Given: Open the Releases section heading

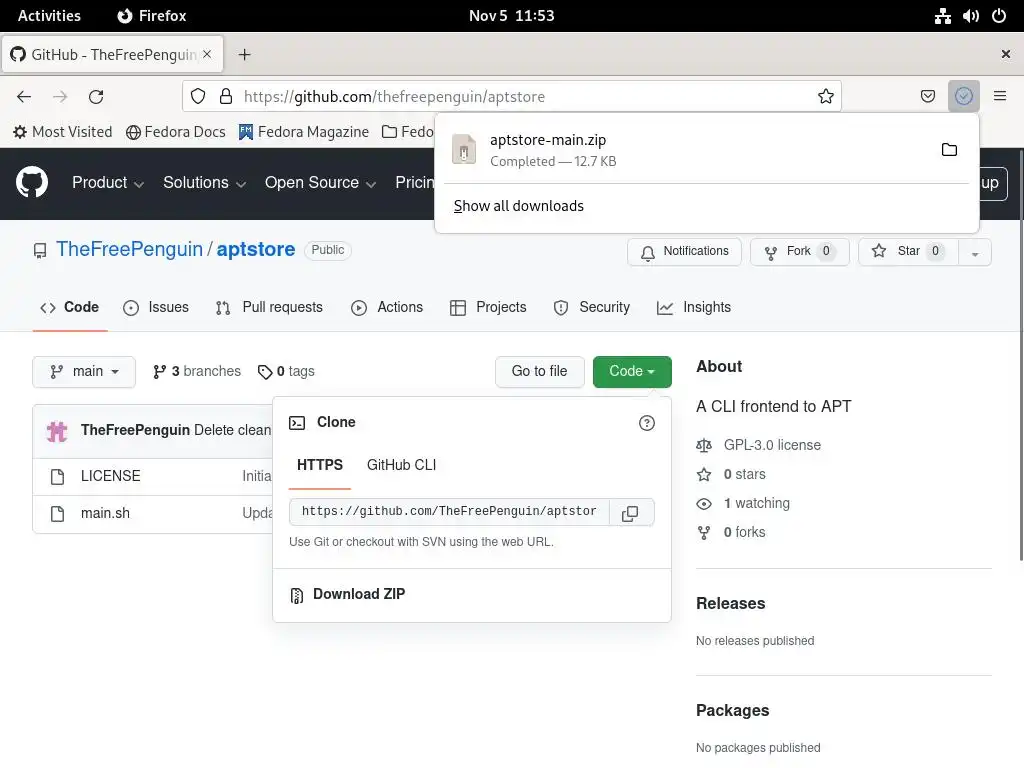Looking at the screenshot, I should point(730,604).
